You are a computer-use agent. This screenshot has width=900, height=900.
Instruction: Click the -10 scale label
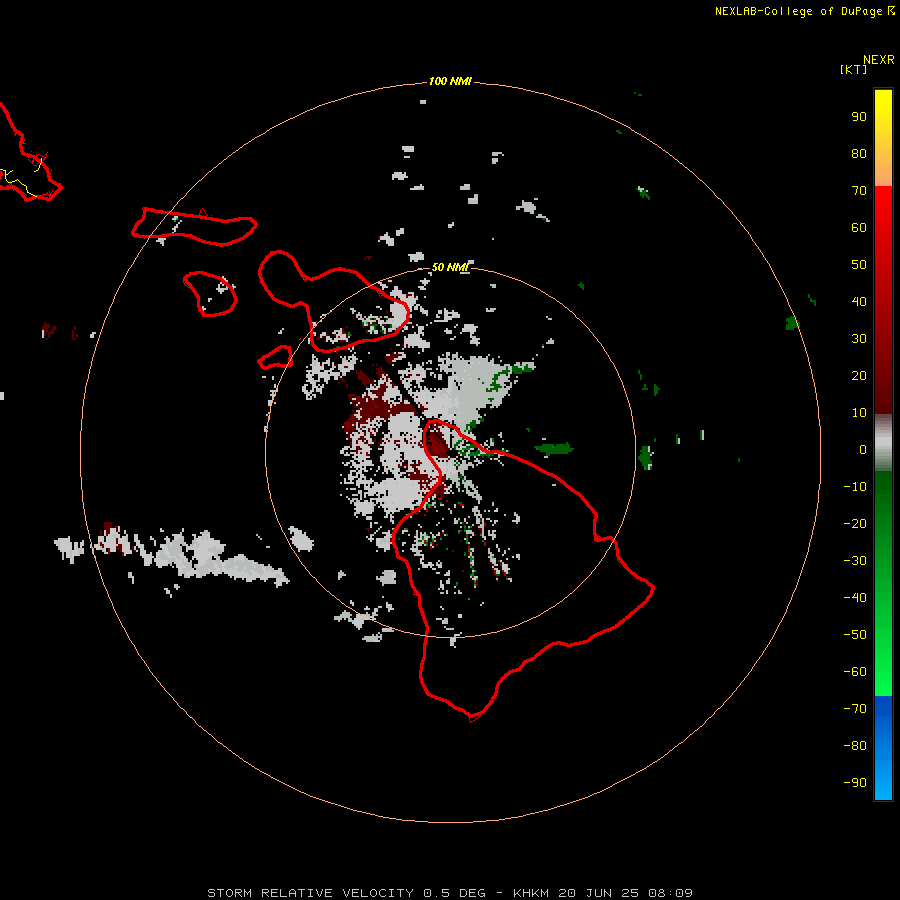tap(855, 487)
